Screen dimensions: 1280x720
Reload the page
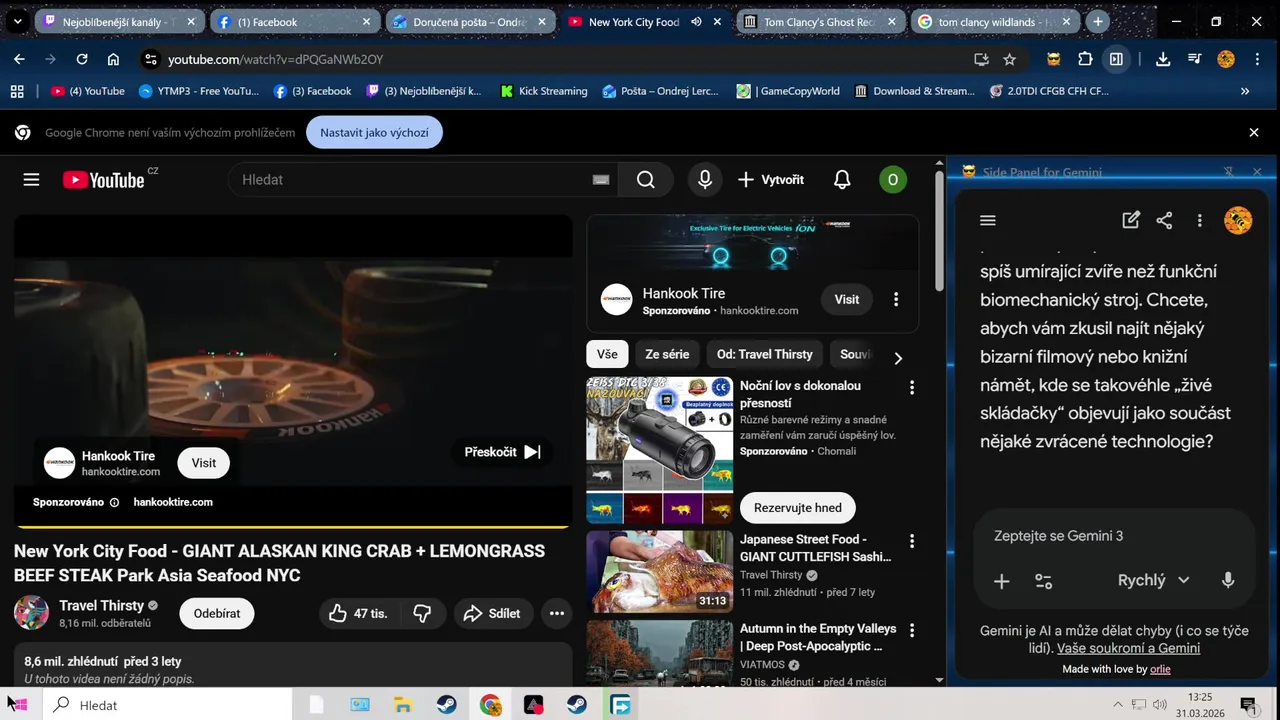click(82, 59)
